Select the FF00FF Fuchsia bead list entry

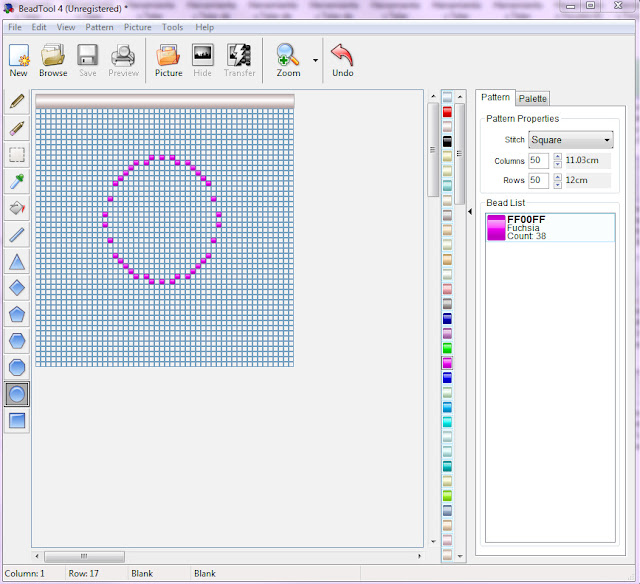click(550, 228)
